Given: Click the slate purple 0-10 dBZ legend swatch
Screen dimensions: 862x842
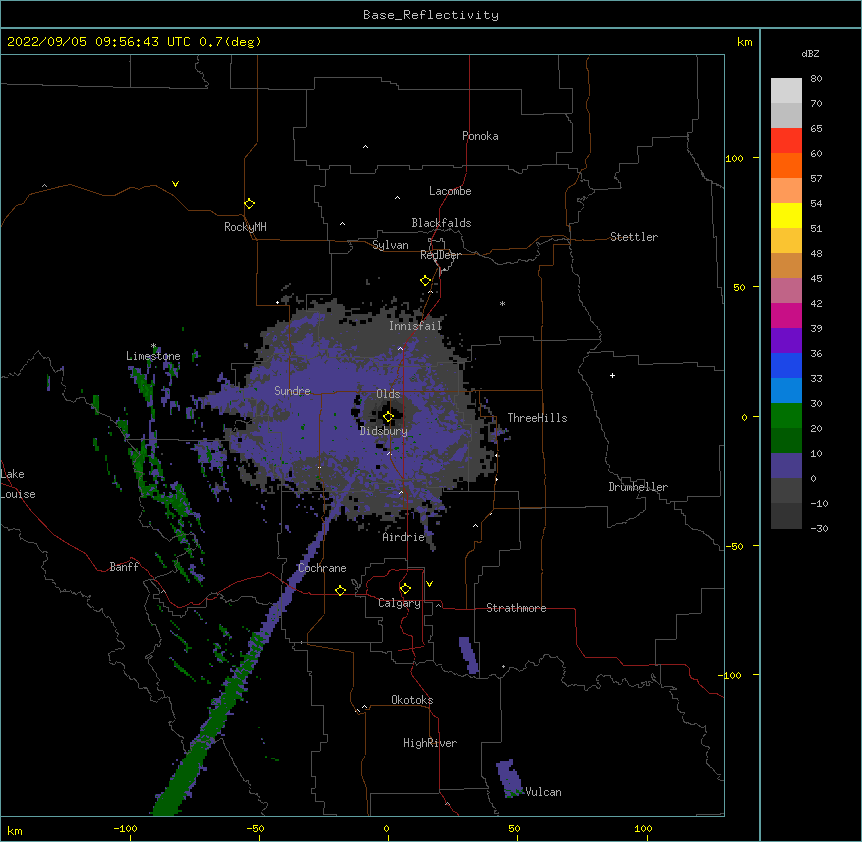Looking at the screenshot, I should pyautogui.click(x=786, y=466).
